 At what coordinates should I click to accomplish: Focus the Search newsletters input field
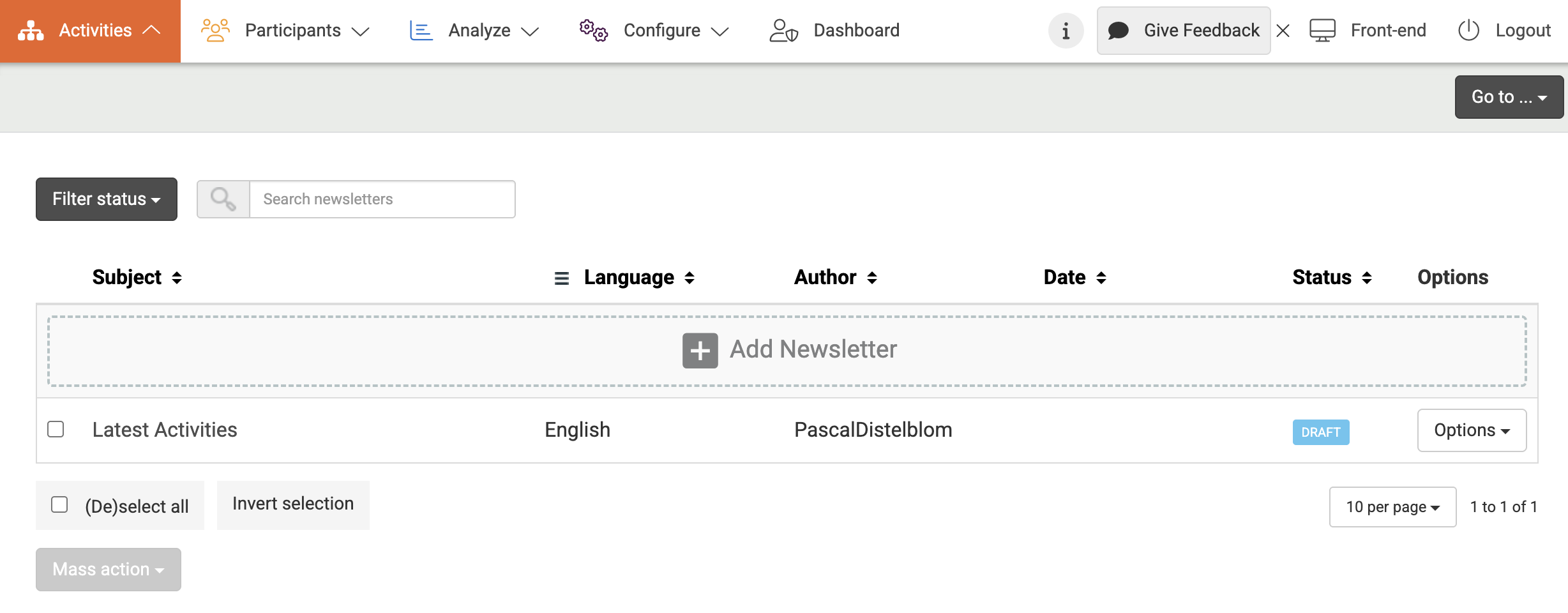382,199
